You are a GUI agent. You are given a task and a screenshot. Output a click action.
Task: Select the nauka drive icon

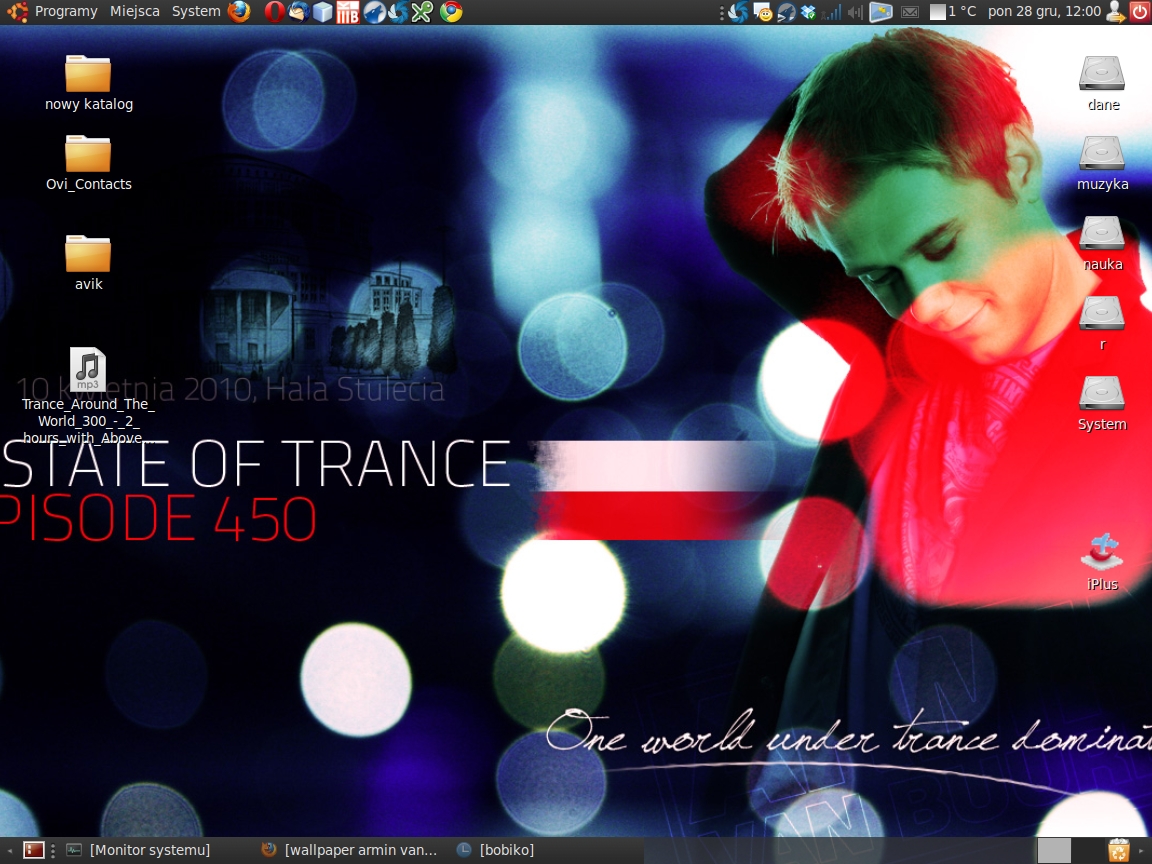[x=1102, y=243]
